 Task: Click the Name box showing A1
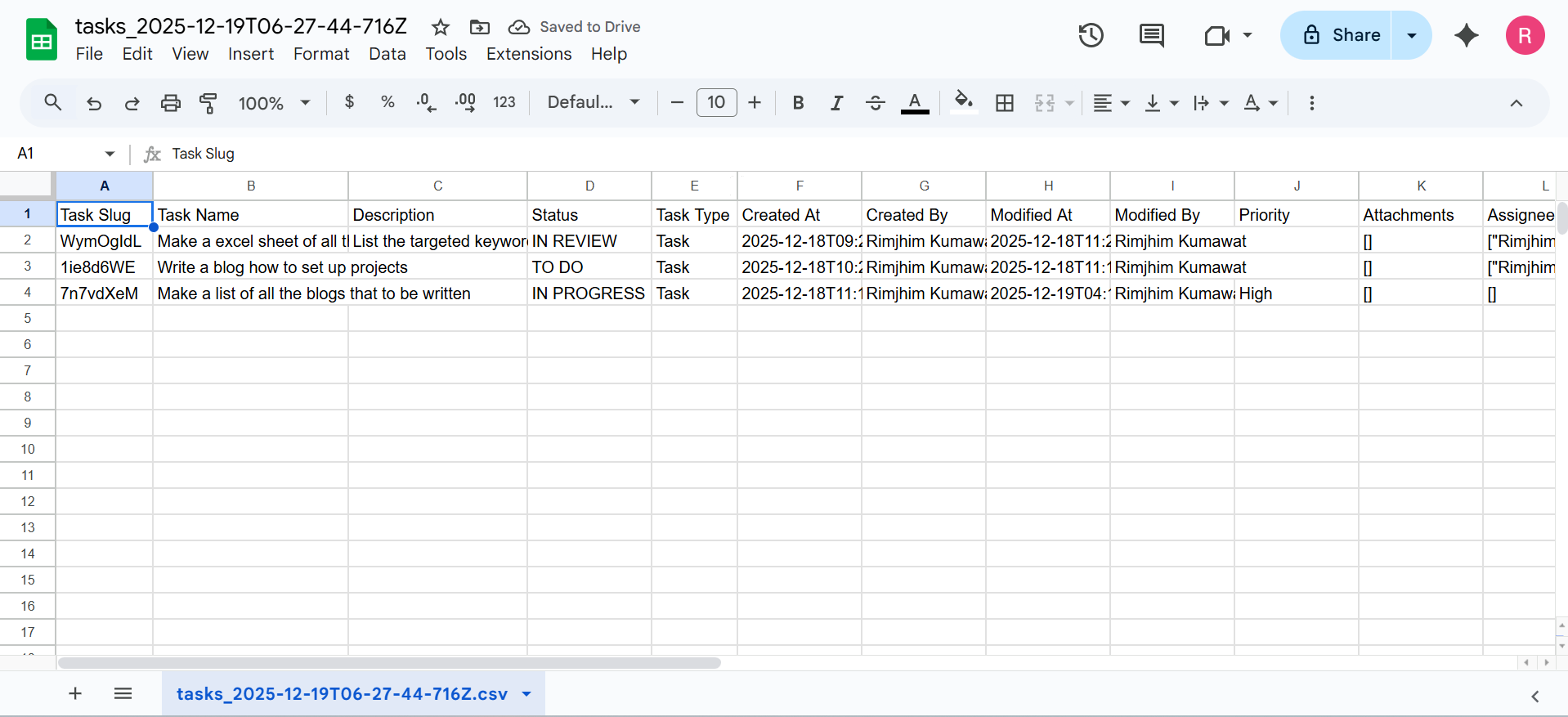coord(65,154)
